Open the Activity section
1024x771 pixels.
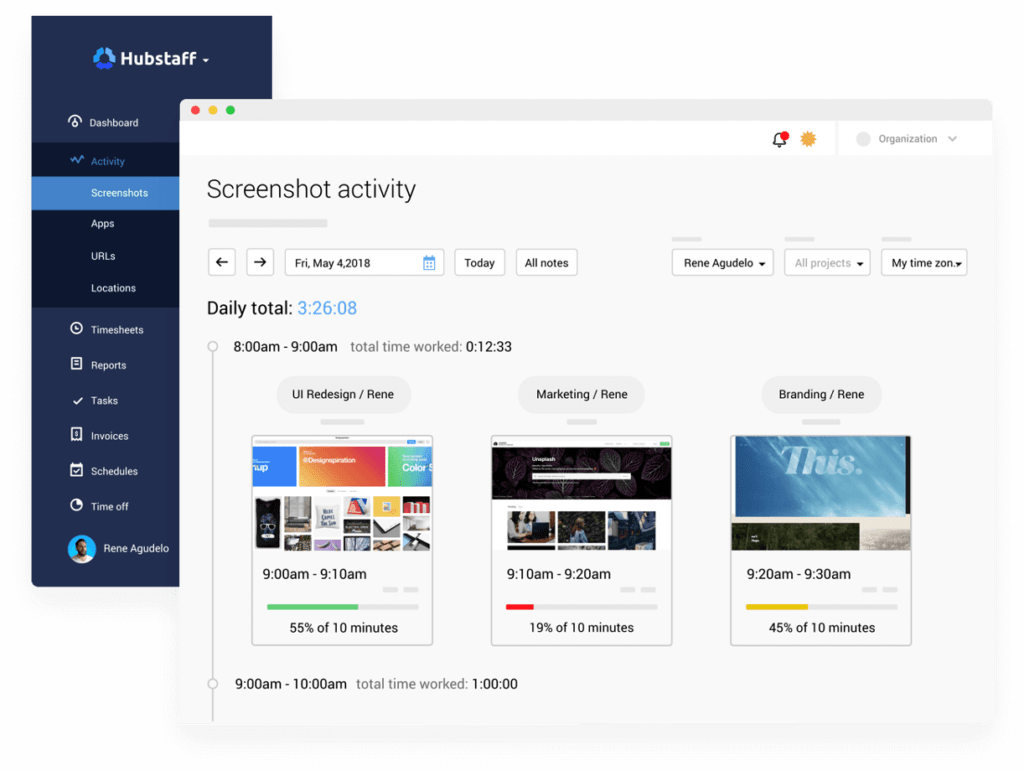click(108, 161)
